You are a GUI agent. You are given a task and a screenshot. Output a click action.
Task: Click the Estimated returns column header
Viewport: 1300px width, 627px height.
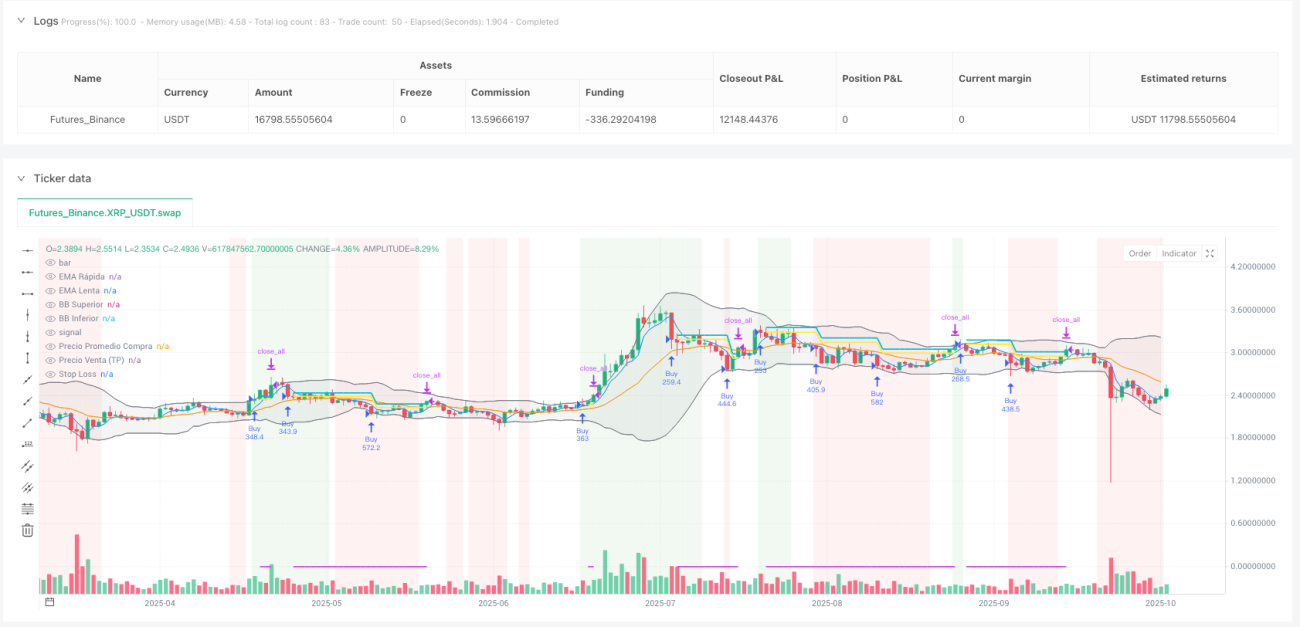(x=1183, y=78)
